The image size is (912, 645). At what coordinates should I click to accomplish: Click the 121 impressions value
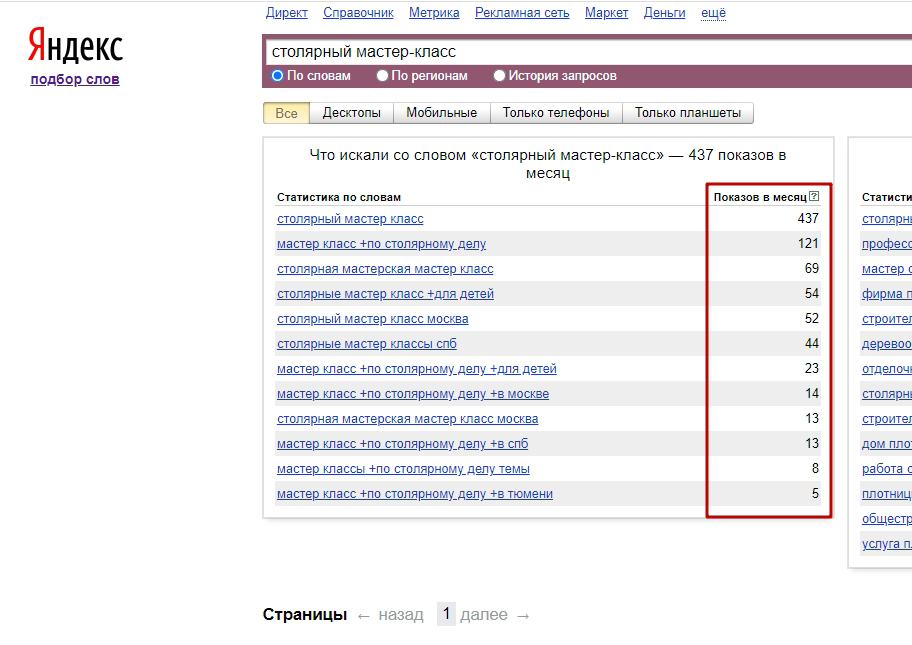tap(808, 244)
